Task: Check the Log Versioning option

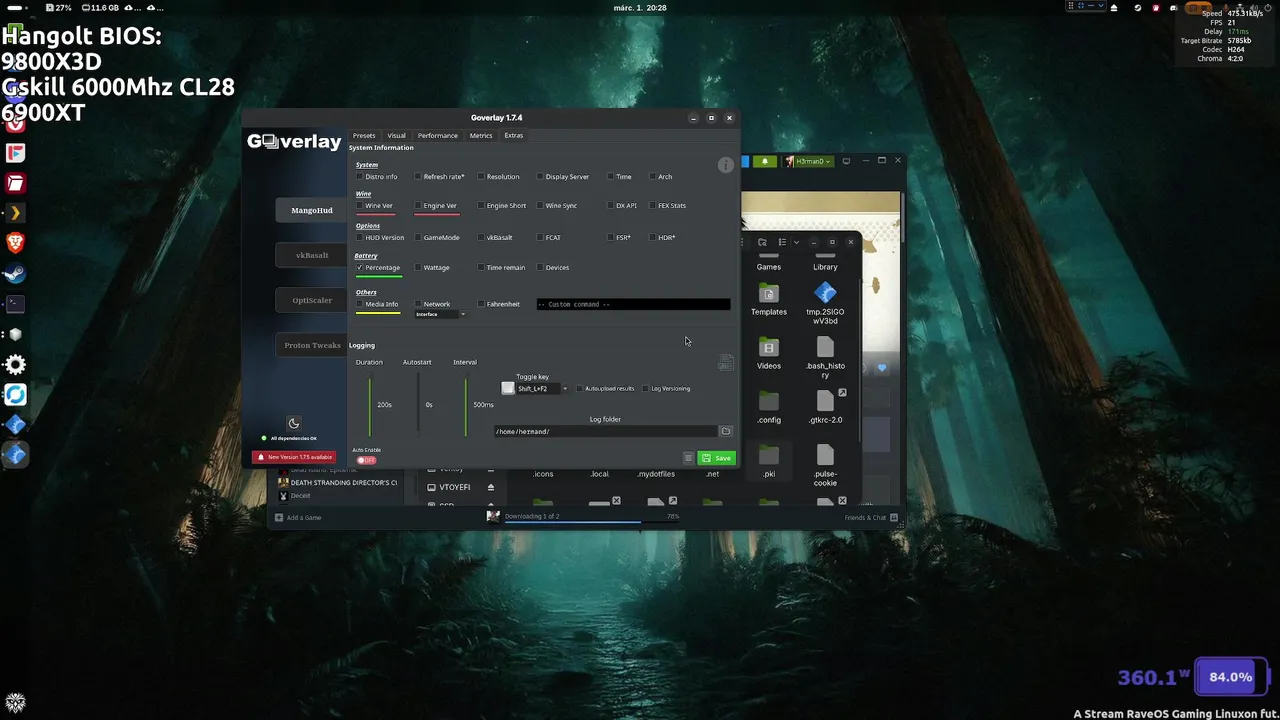Action: point(646,389)
